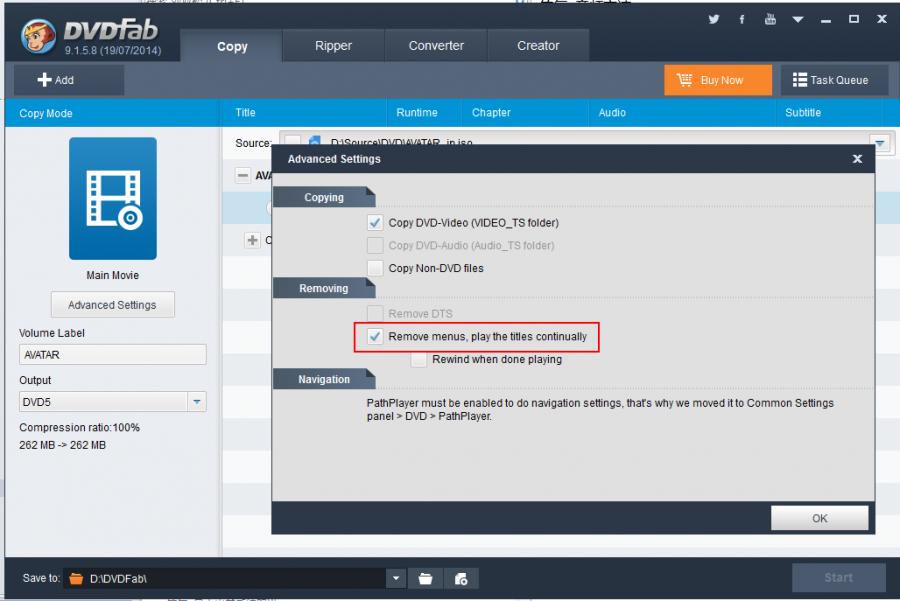
Task: Collapse the AVATAR source tree node
Action: click(x=242, y=175)
